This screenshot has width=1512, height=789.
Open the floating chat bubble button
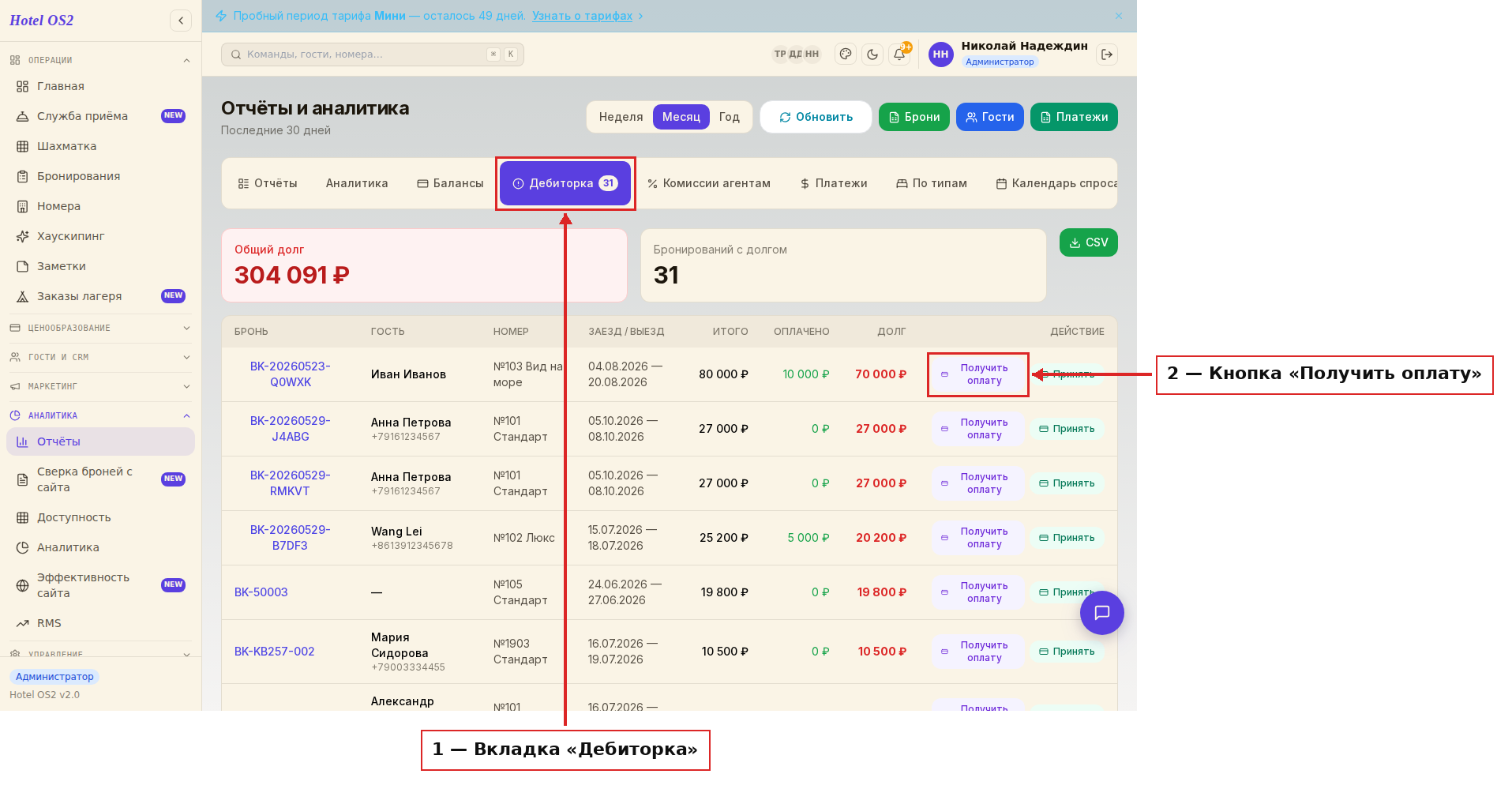pos(1102,613)
